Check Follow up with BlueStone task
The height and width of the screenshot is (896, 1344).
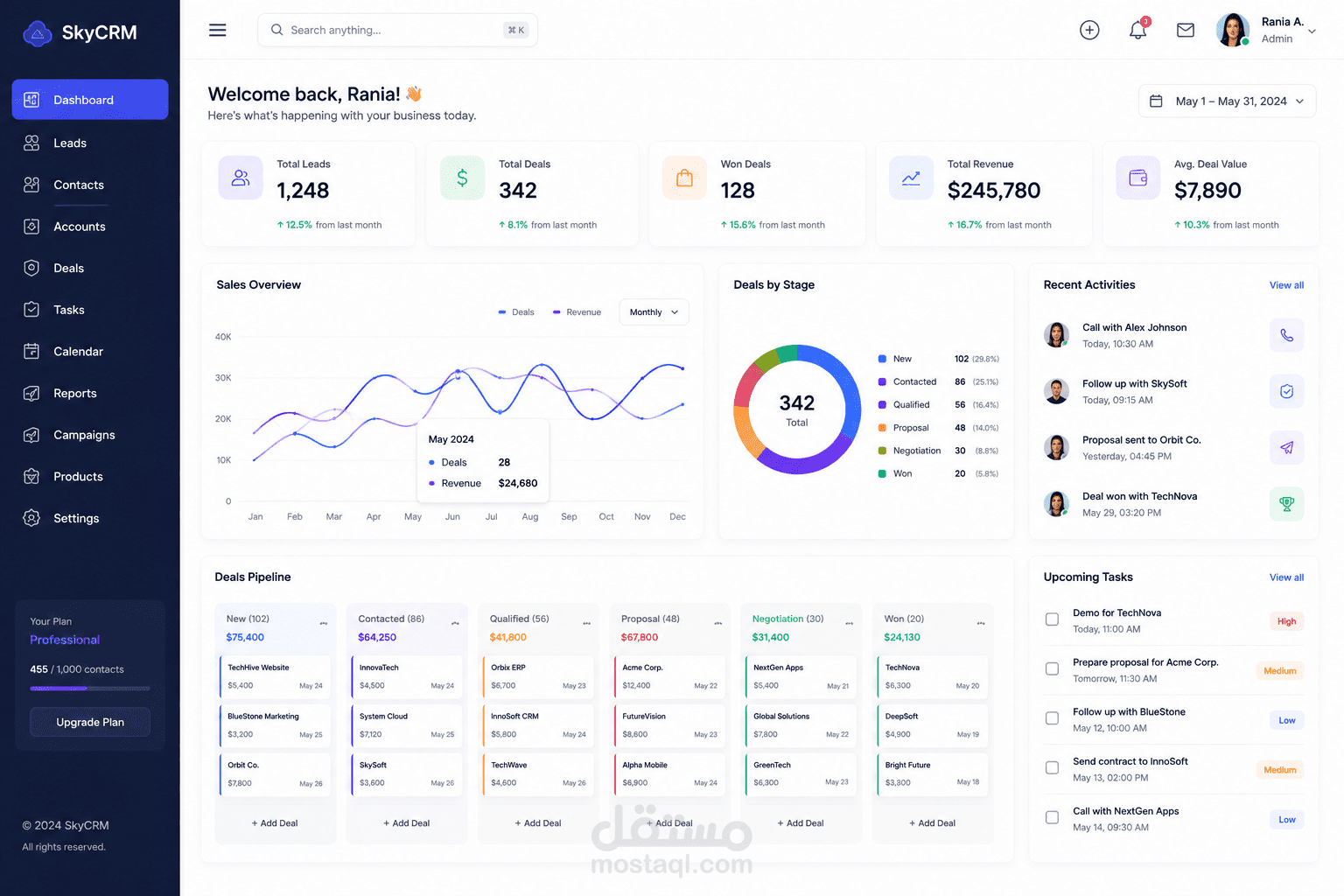[x=1052, y=718]
